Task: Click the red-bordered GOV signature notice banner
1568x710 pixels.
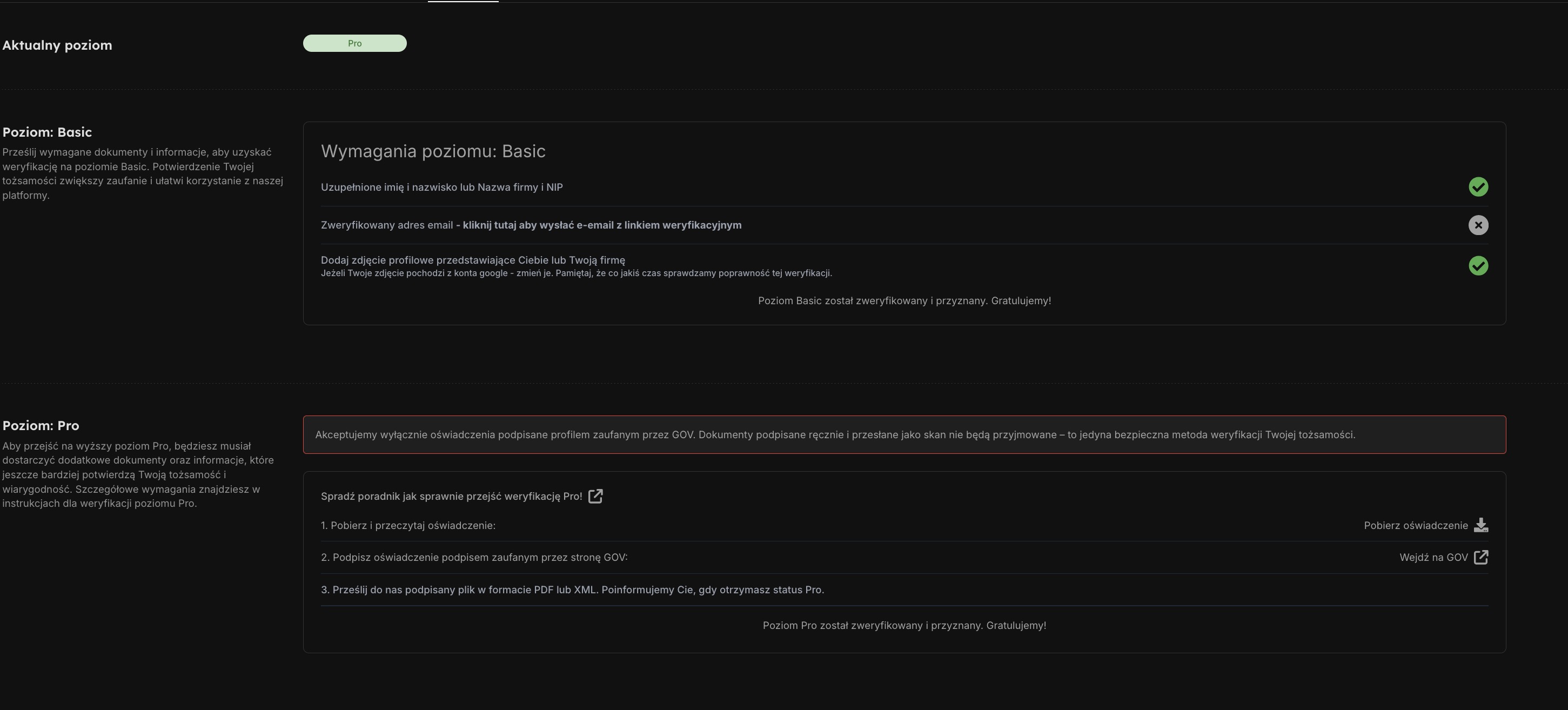Action: pos(904,435)
